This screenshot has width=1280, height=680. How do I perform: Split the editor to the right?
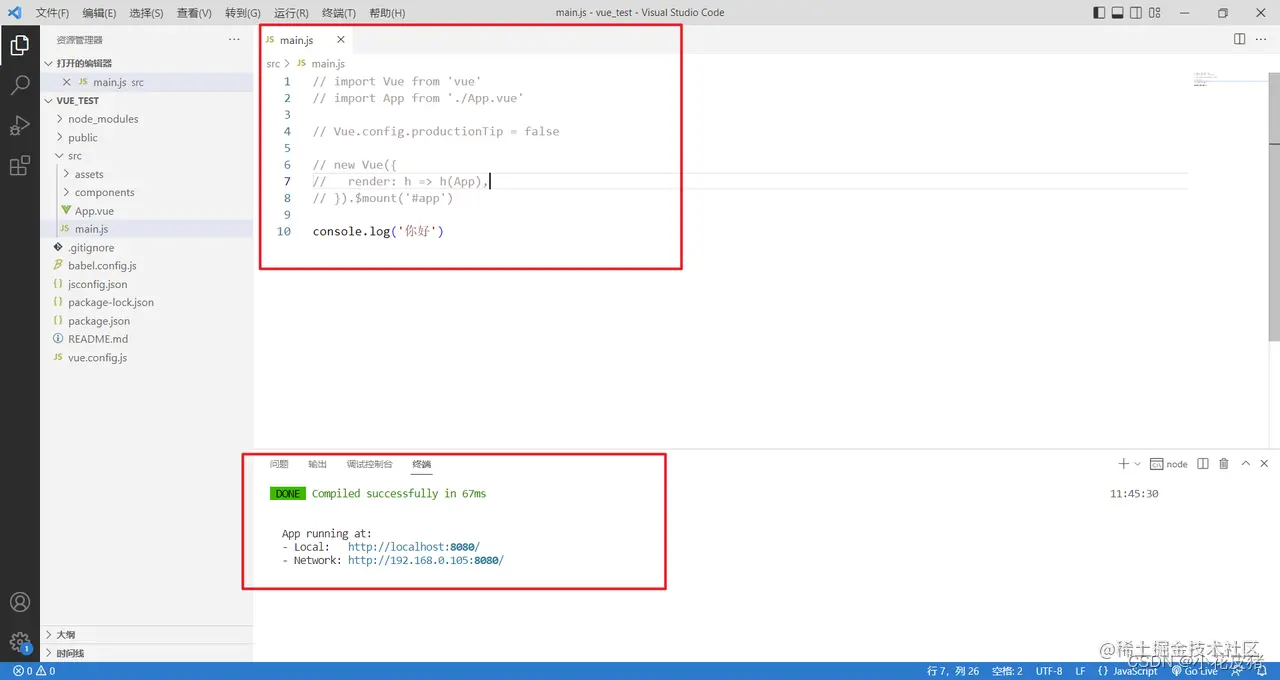[x=1239, y=39]
